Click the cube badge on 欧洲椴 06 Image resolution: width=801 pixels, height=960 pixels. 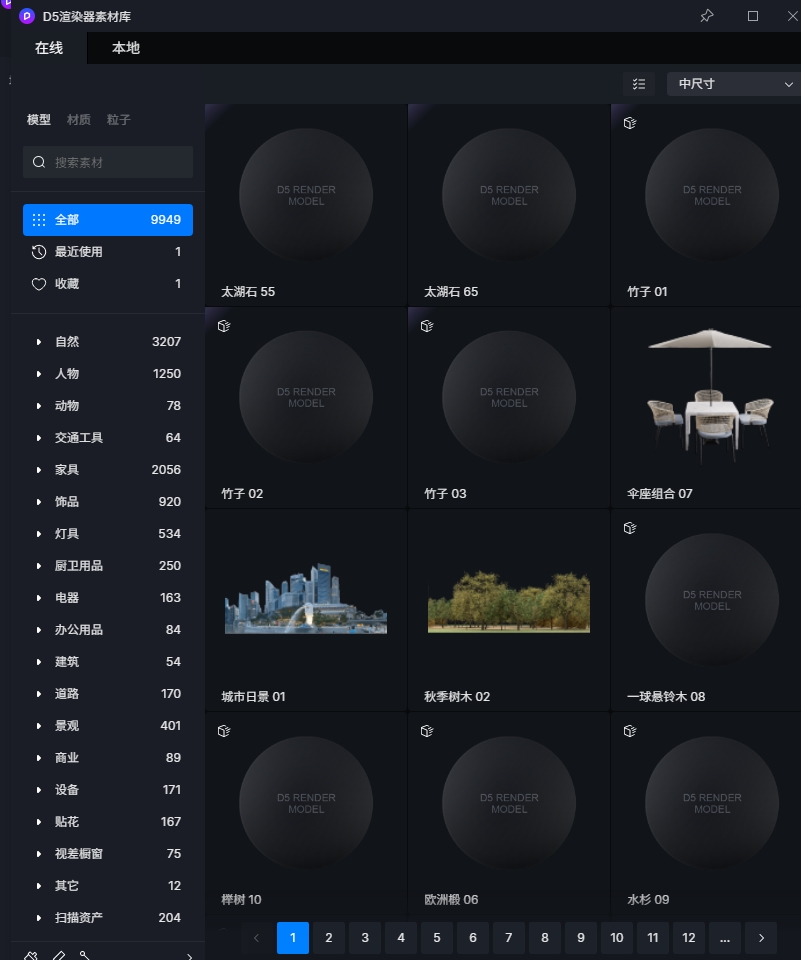click(x=427, y=731)
